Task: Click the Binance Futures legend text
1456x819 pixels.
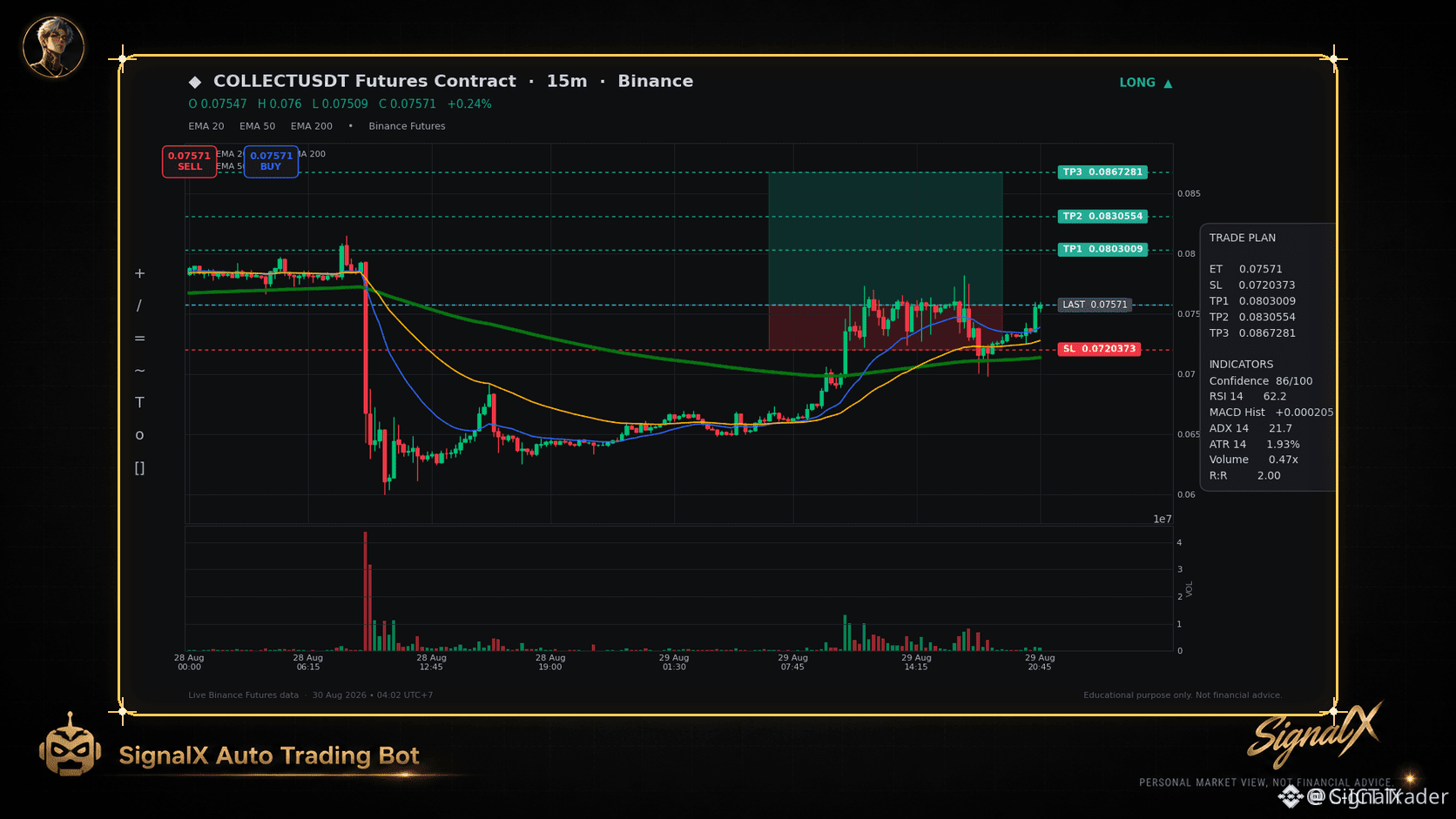Action: pyautogui.click(x=407, y=126)
